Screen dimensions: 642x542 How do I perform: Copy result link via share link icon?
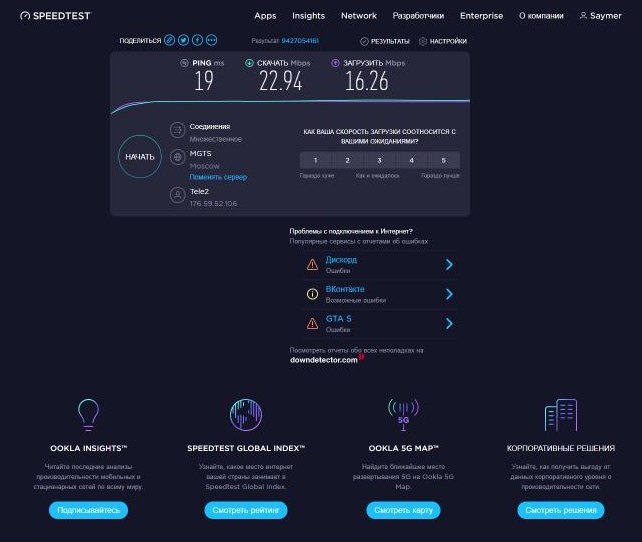pos(170,40)
